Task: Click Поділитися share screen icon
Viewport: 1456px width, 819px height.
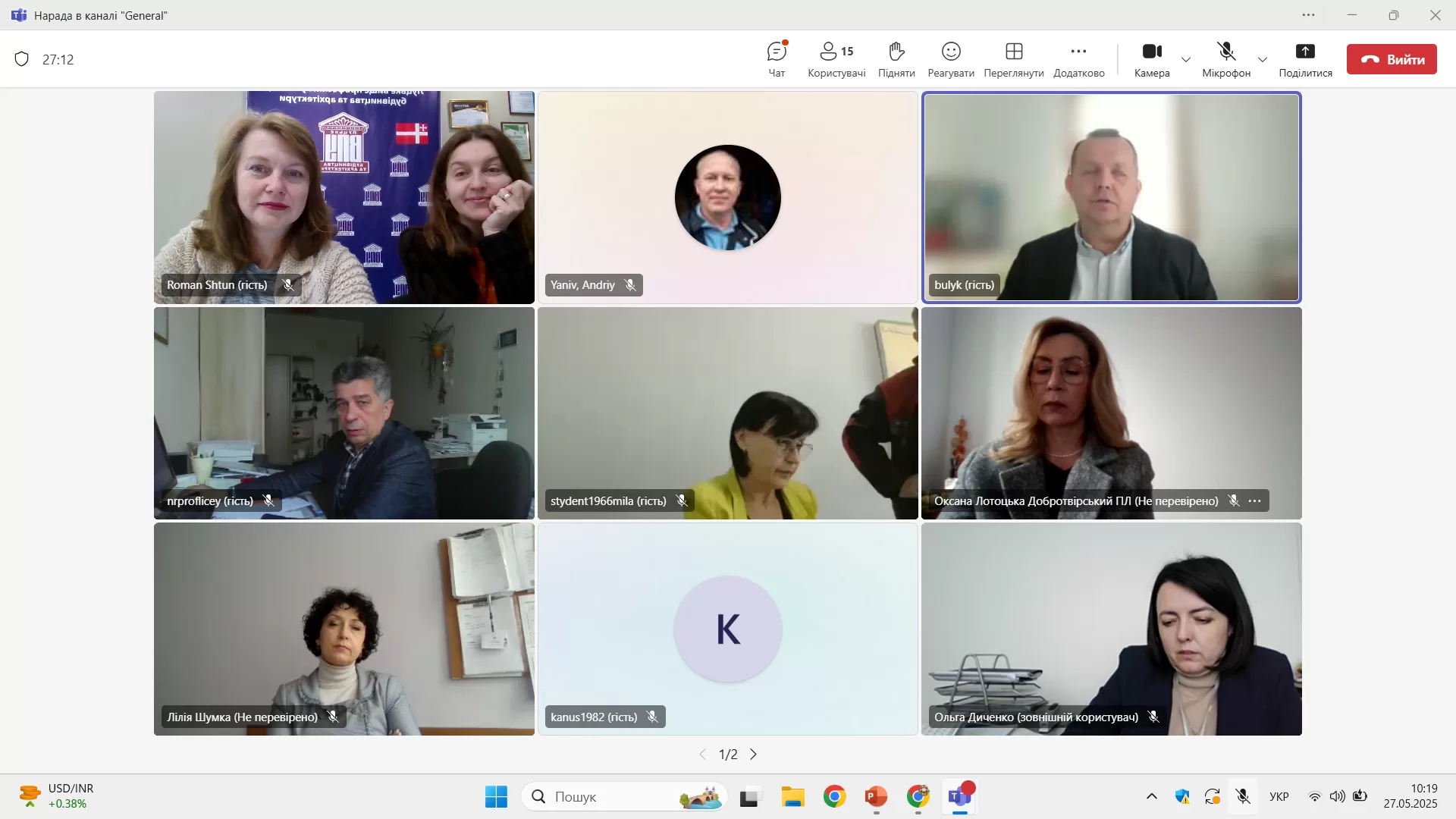Action: tap(1305, 52)
